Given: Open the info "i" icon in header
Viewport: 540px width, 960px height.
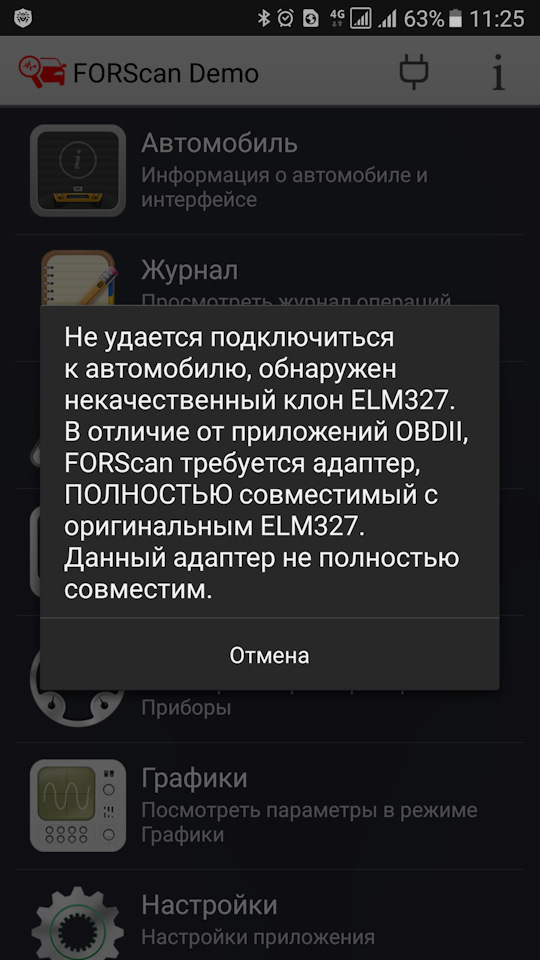Looking at the screenshot, I should point(499,72).
